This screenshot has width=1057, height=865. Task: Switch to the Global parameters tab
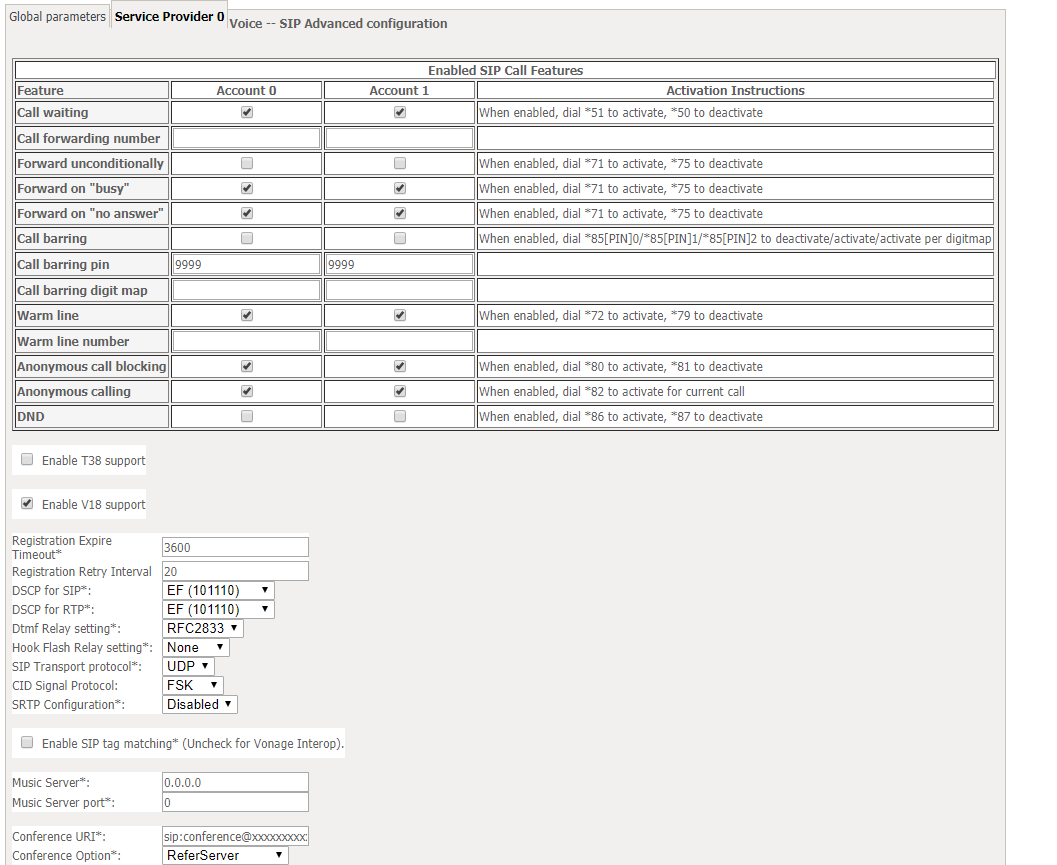(57, 16)
